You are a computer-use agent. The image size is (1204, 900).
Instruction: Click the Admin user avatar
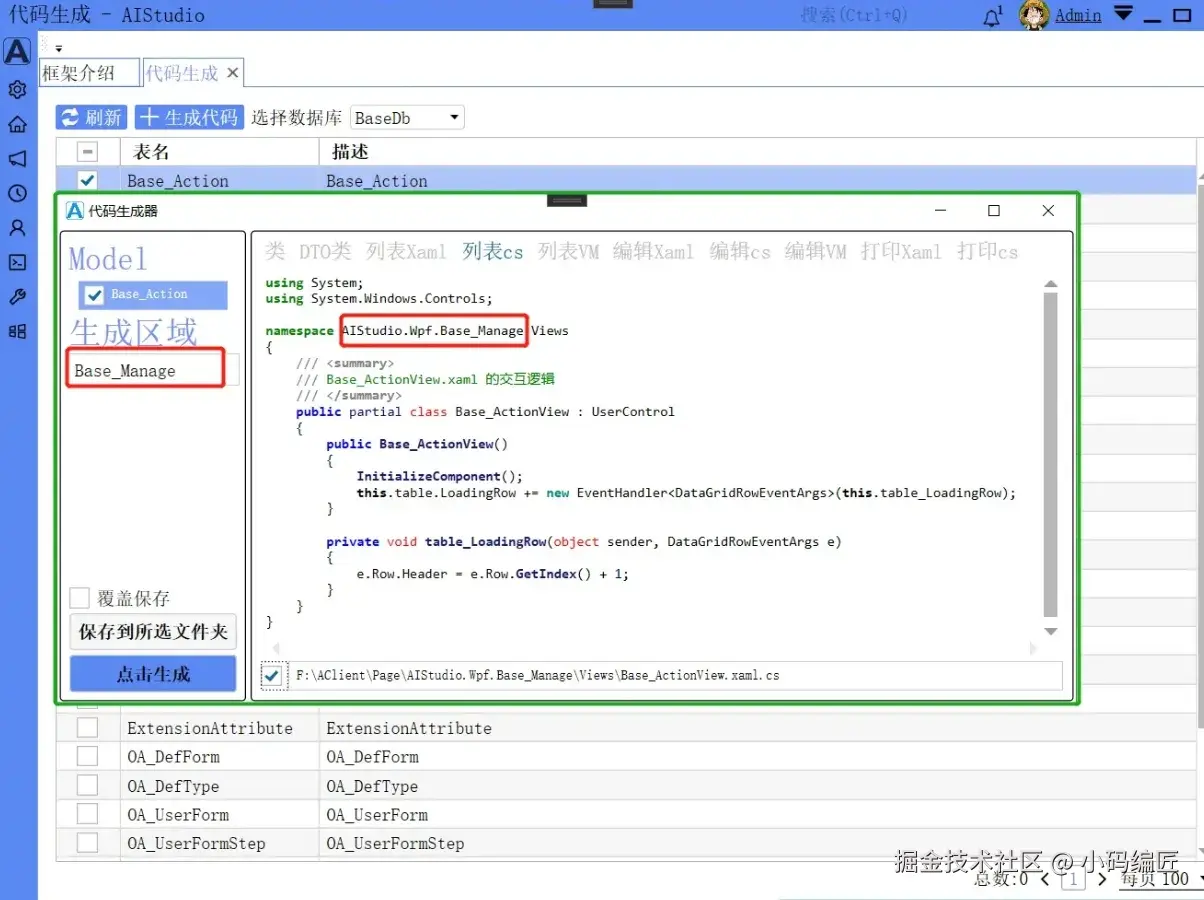tap(1034, 15)
